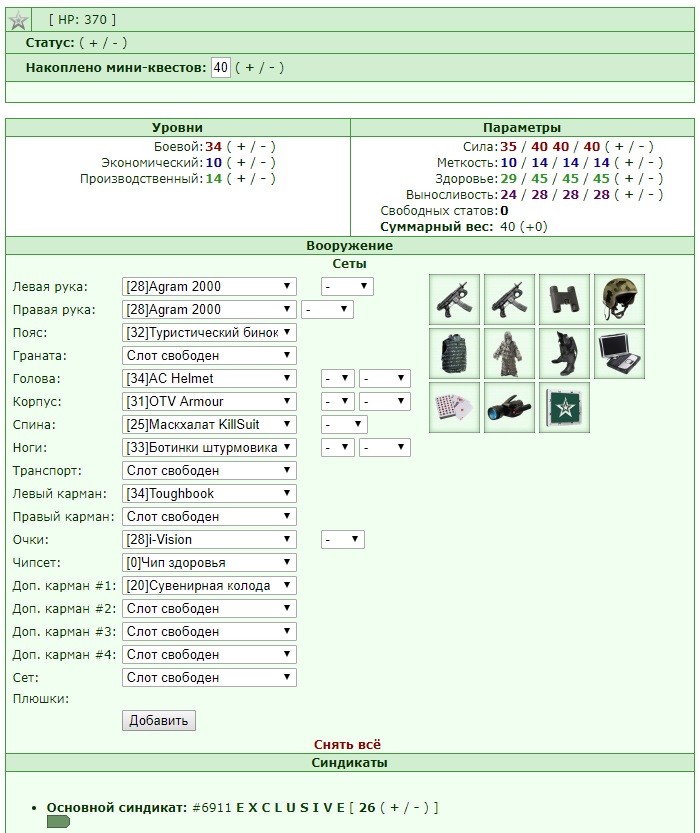
Task: Open the first modifier dropdown for Голова
Action: [x=338, y=378]
